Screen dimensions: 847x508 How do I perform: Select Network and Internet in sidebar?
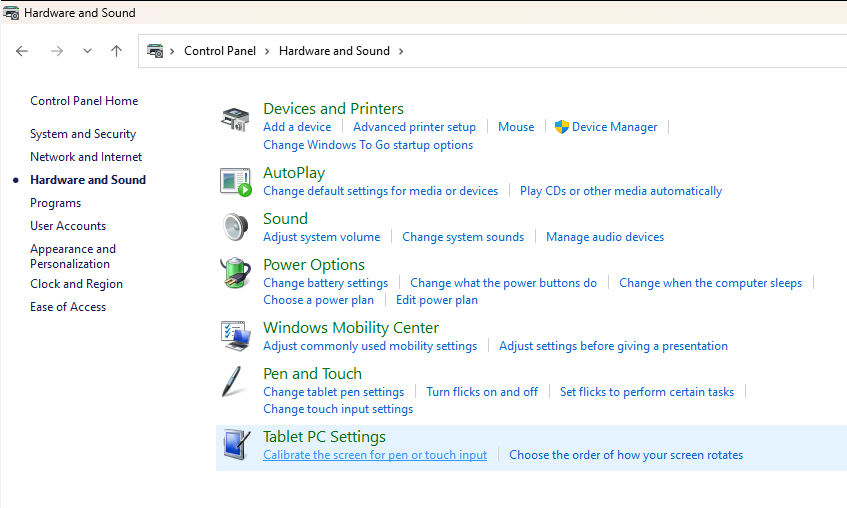[x=86, y=157]
